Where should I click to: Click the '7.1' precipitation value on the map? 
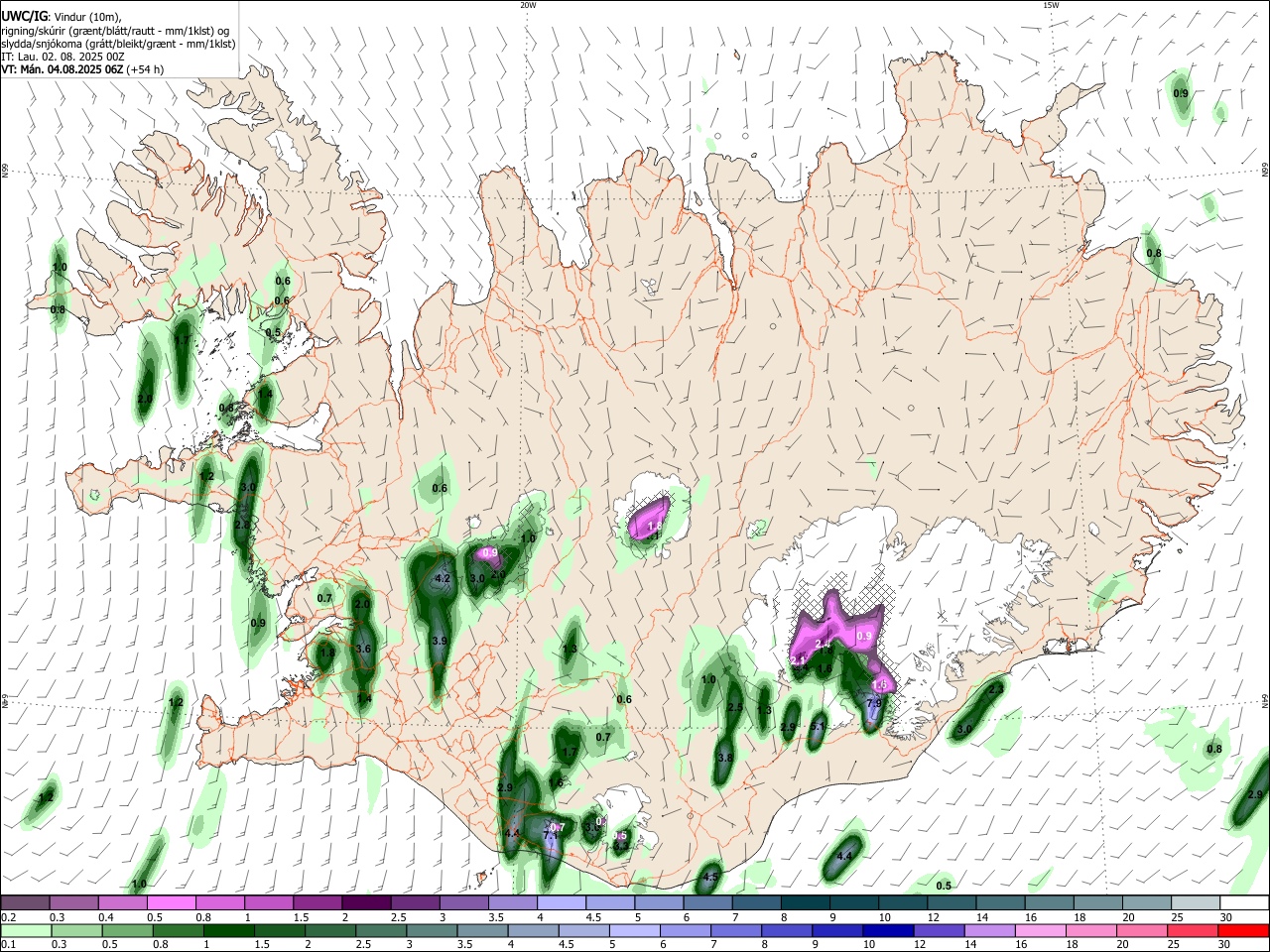click(552, 836)
